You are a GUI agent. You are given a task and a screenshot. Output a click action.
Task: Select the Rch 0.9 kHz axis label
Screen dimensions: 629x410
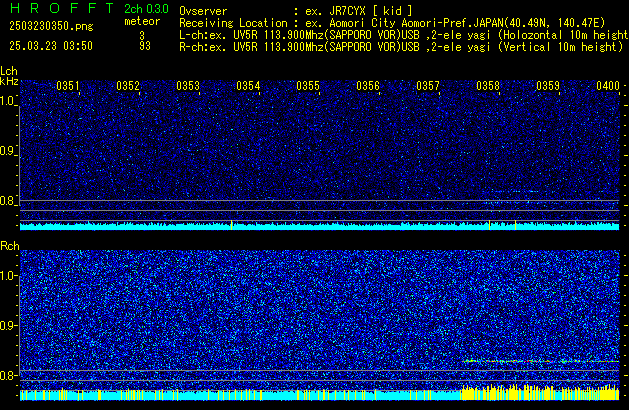pyautogui.click(x=8, y=325)
